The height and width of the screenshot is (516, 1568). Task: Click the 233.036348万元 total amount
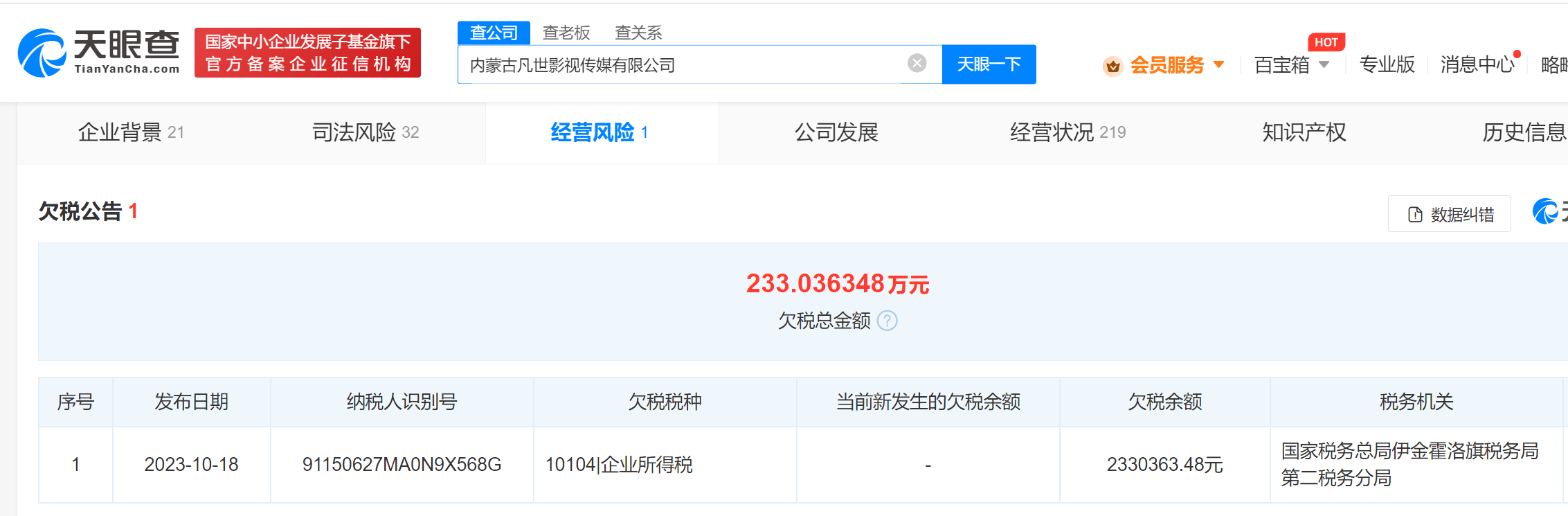[838, 283]
